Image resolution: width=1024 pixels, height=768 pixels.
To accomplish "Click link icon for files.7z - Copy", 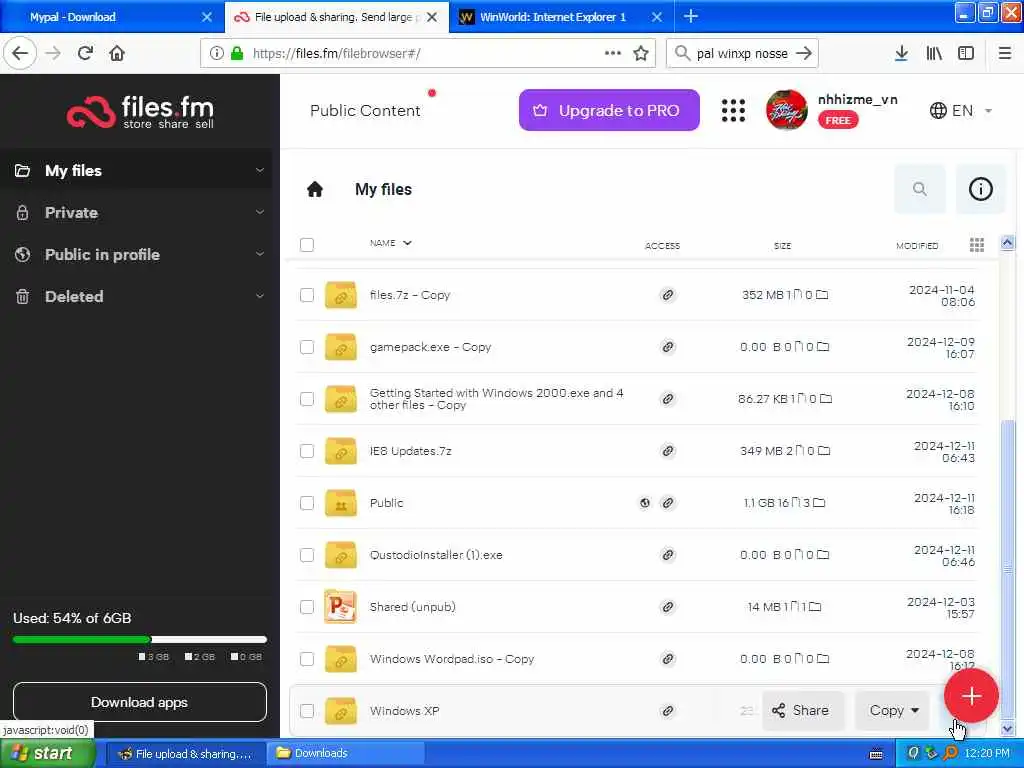I will tap(667, 295).
